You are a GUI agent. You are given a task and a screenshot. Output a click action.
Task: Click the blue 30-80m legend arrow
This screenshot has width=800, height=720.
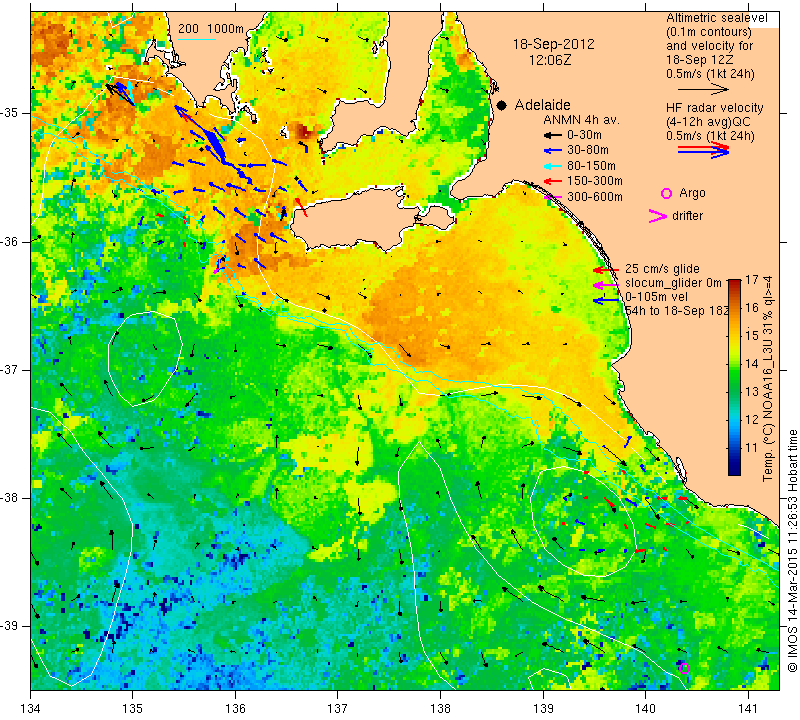pyautogui.click(x=553, y=151)
